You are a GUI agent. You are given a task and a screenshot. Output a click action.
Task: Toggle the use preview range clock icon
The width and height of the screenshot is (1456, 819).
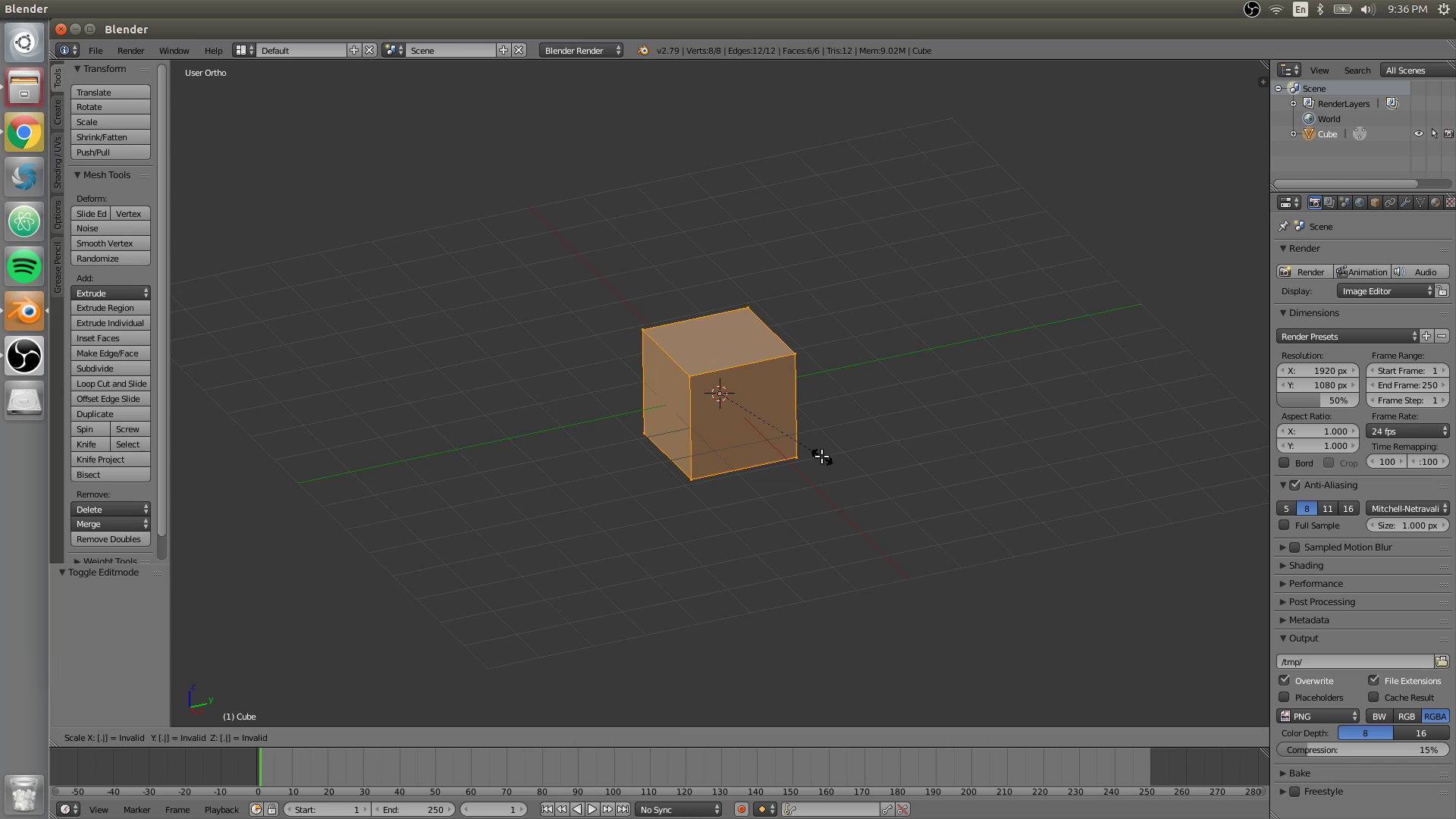point(256,809)
